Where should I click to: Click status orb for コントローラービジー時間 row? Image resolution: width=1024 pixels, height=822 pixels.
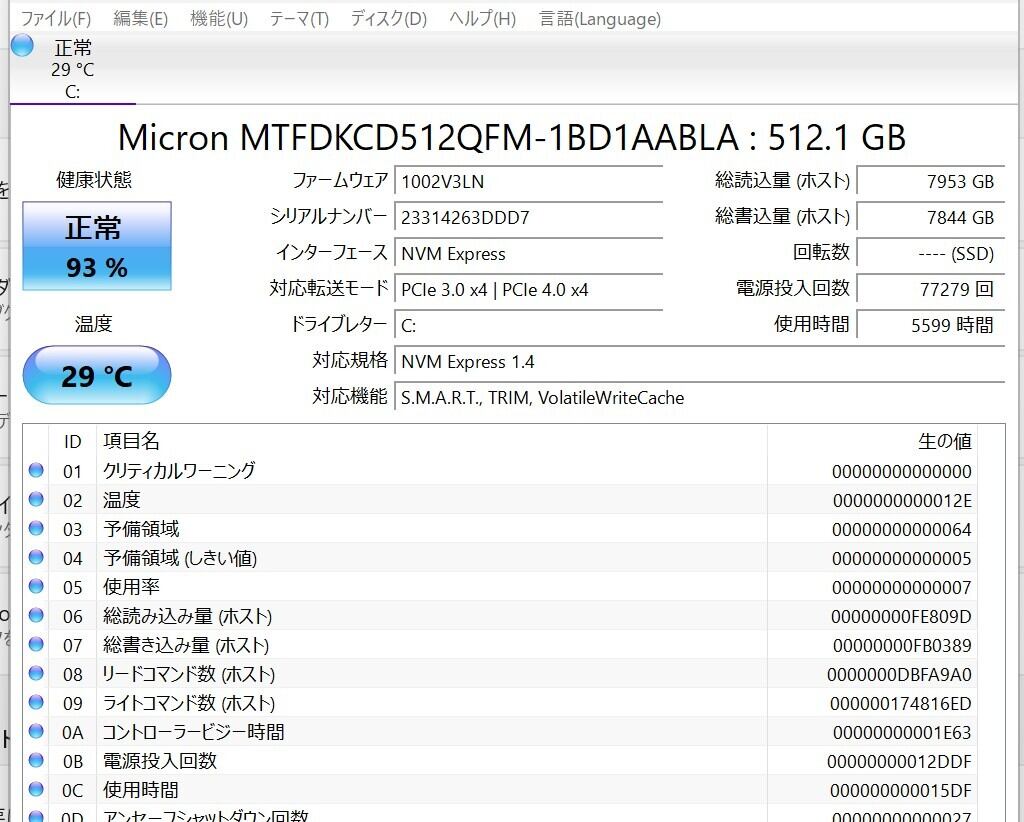click(x=37, y=731)
